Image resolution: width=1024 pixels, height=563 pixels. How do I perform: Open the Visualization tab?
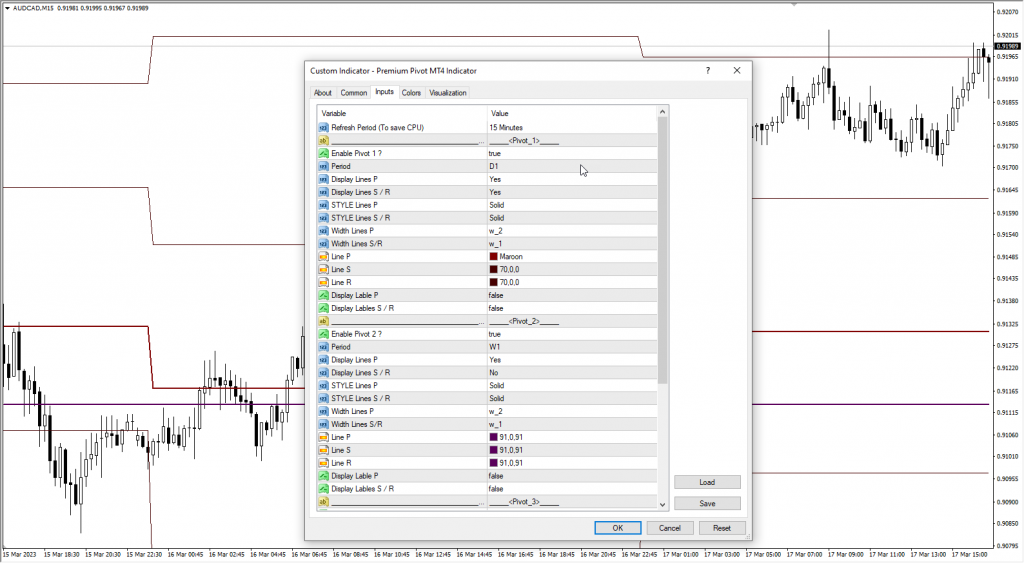448,93
